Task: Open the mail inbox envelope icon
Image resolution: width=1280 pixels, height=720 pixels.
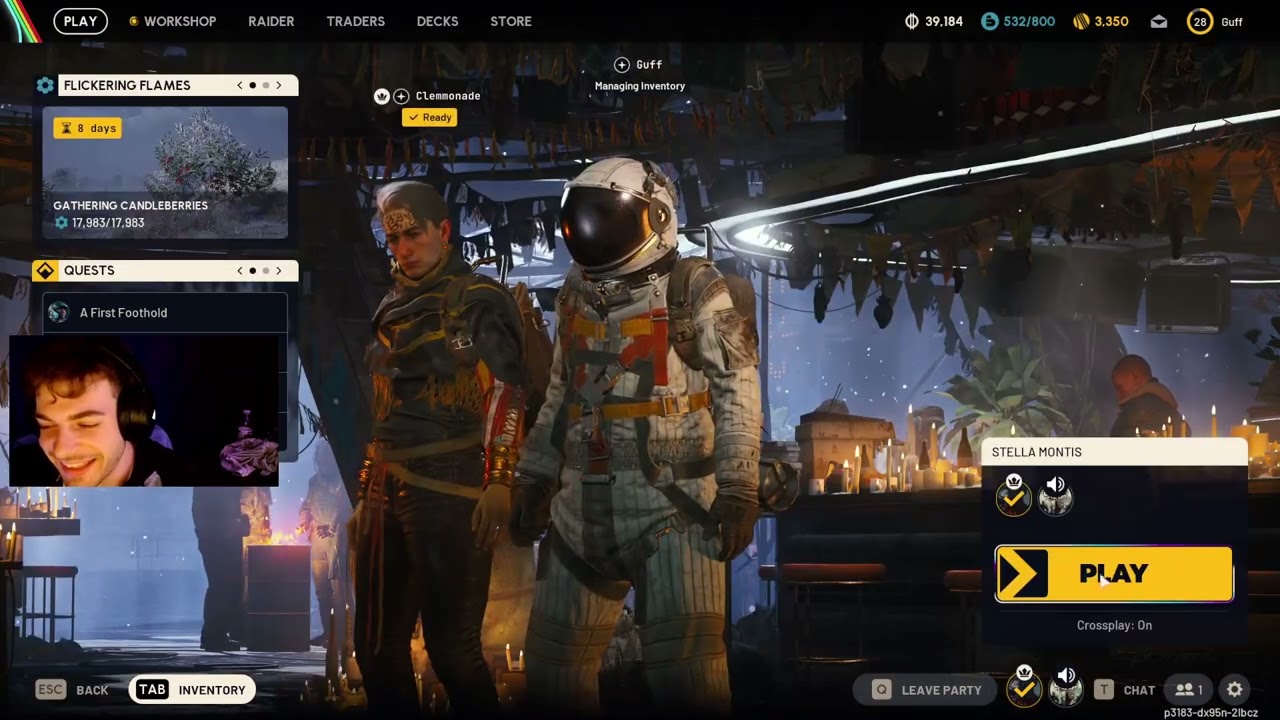Action: click(1159, 21)
